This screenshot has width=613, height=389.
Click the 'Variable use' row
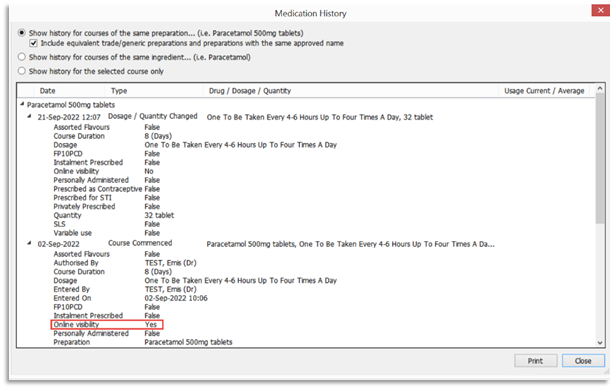(107, 233)
